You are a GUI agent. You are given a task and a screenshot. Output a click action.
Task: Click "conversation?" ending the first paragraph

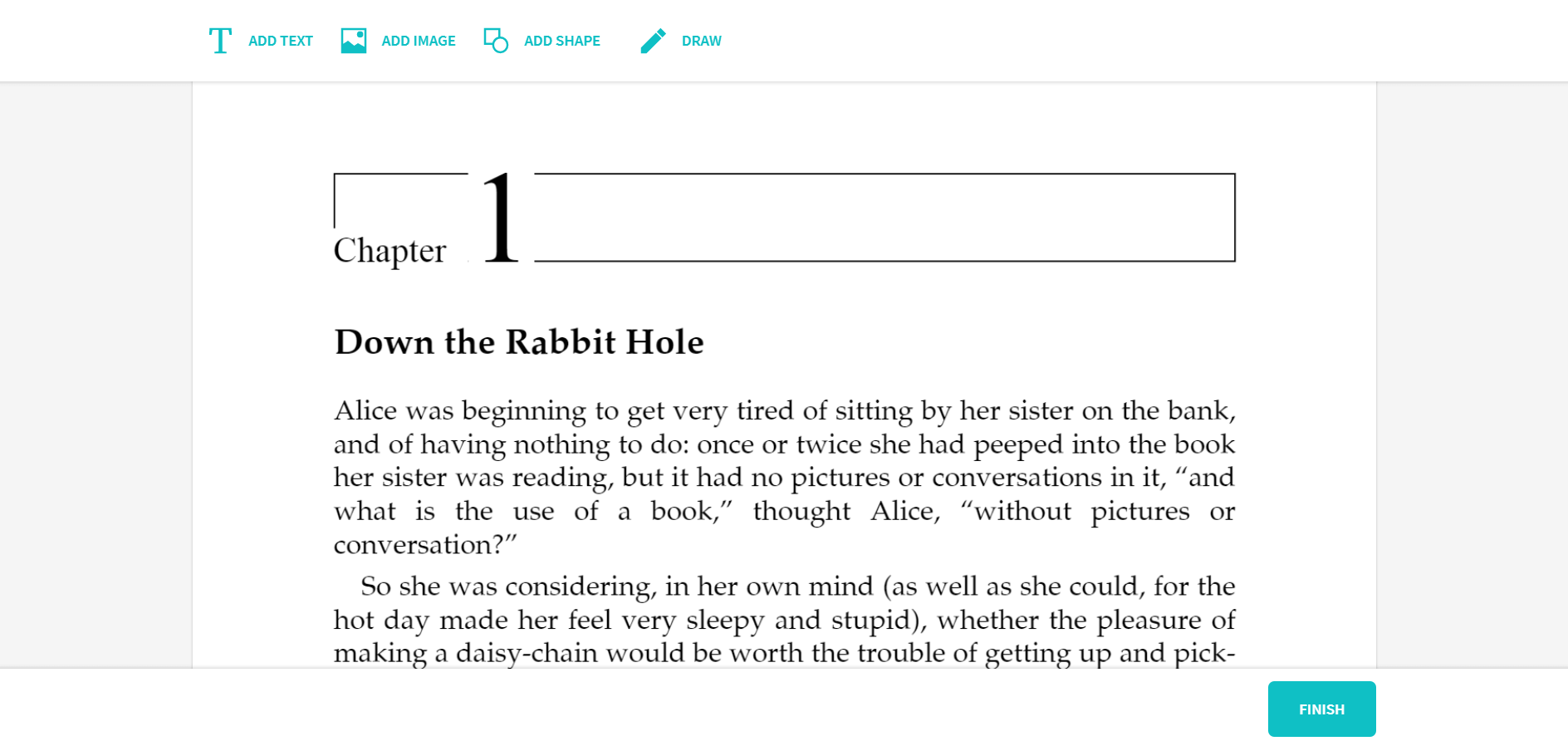[425, 545]
